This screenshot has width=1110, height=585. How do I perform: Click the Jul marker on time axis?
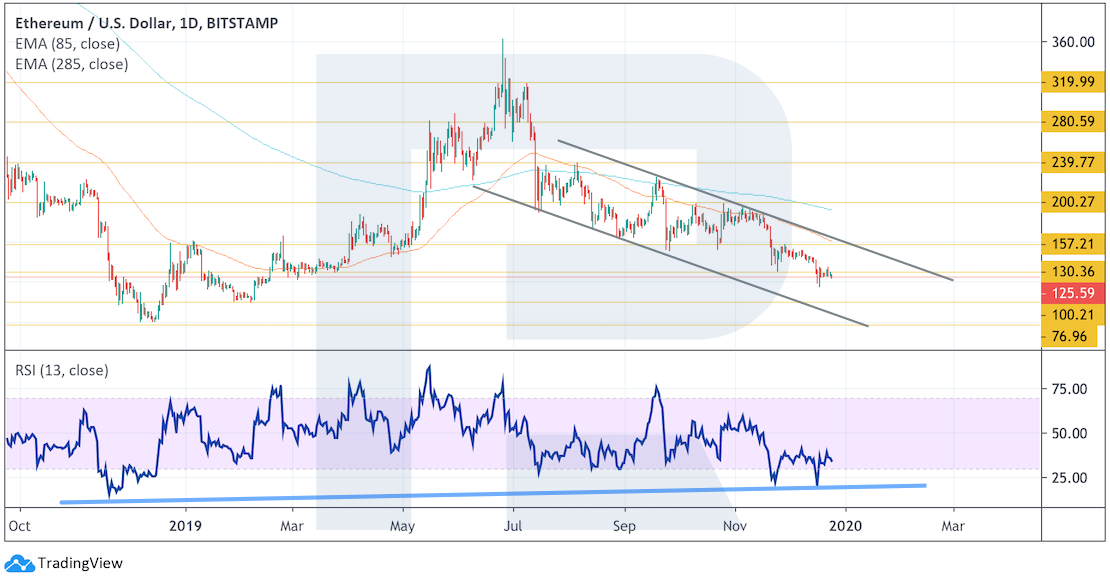click(512, 524)
